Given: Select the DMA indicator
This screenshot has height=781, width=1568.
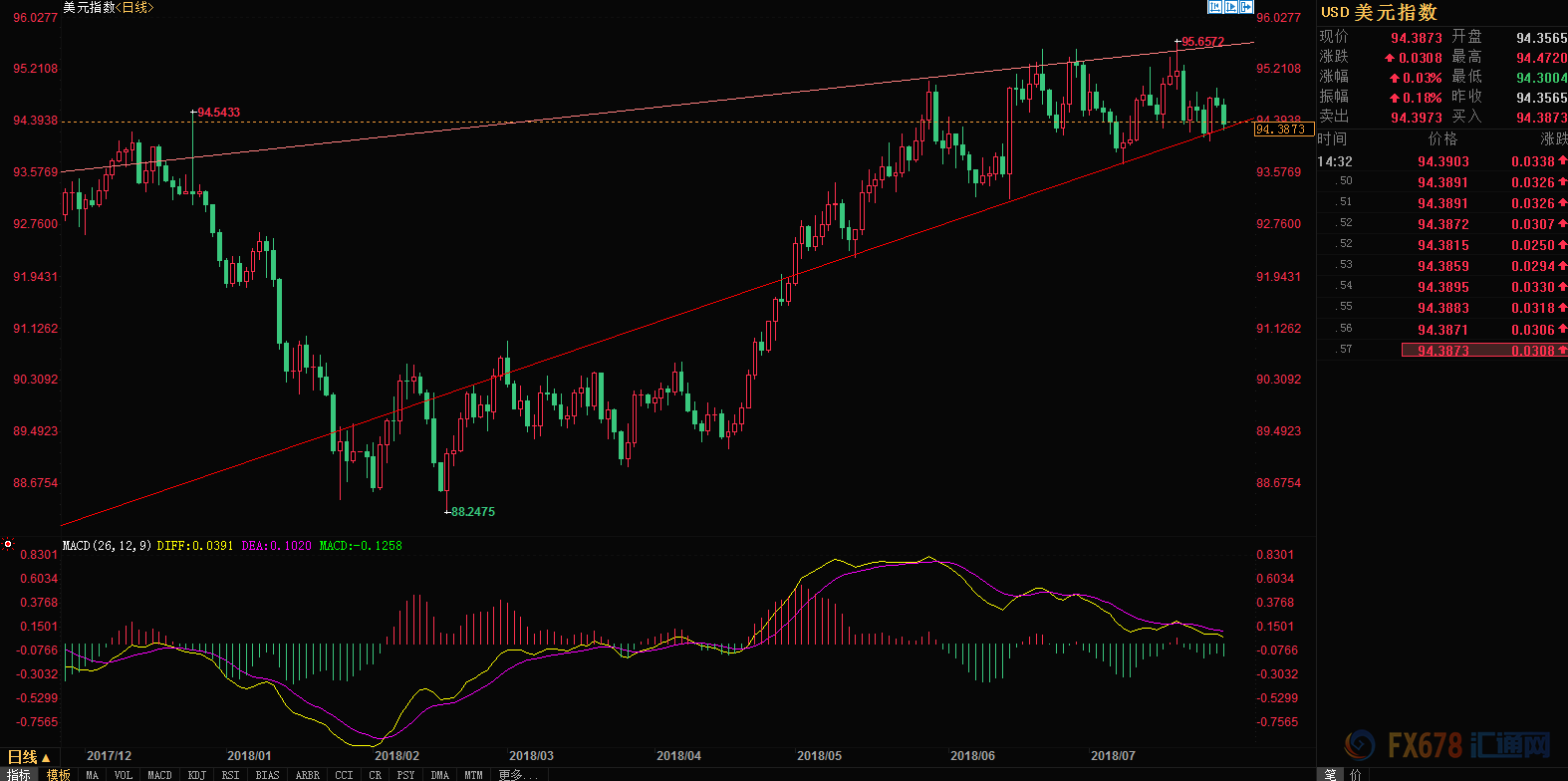Looking at the screenshot, I should pos(439,774).
